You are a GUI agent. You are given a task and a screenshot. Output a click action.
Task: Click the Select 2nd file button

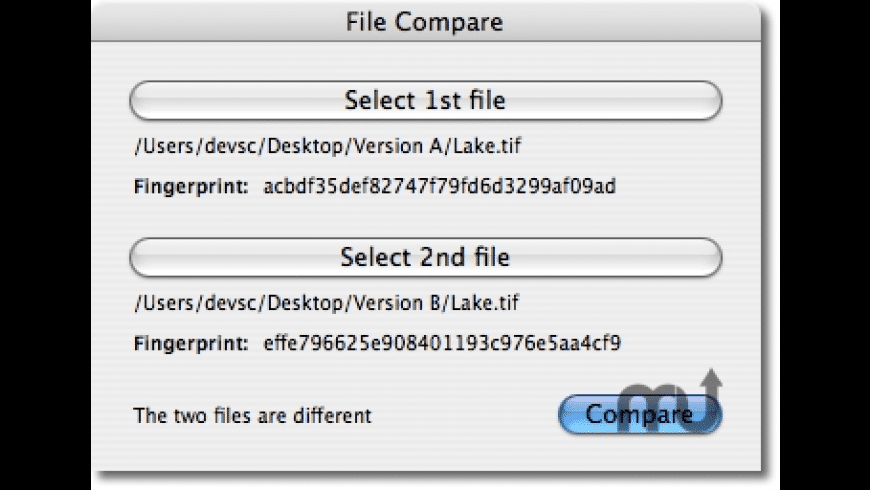coord(425,257)
